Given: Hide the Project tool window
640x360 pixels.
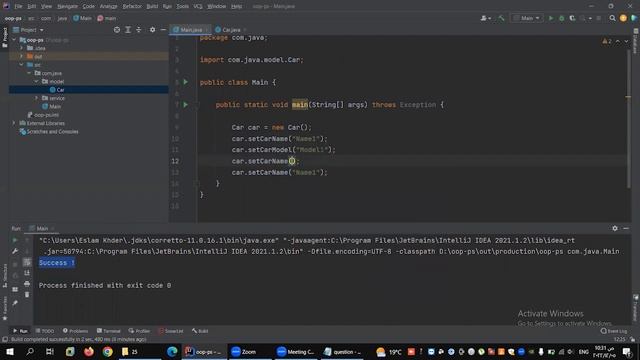Looking at the screenshot, I should click(x=163, y=30).
